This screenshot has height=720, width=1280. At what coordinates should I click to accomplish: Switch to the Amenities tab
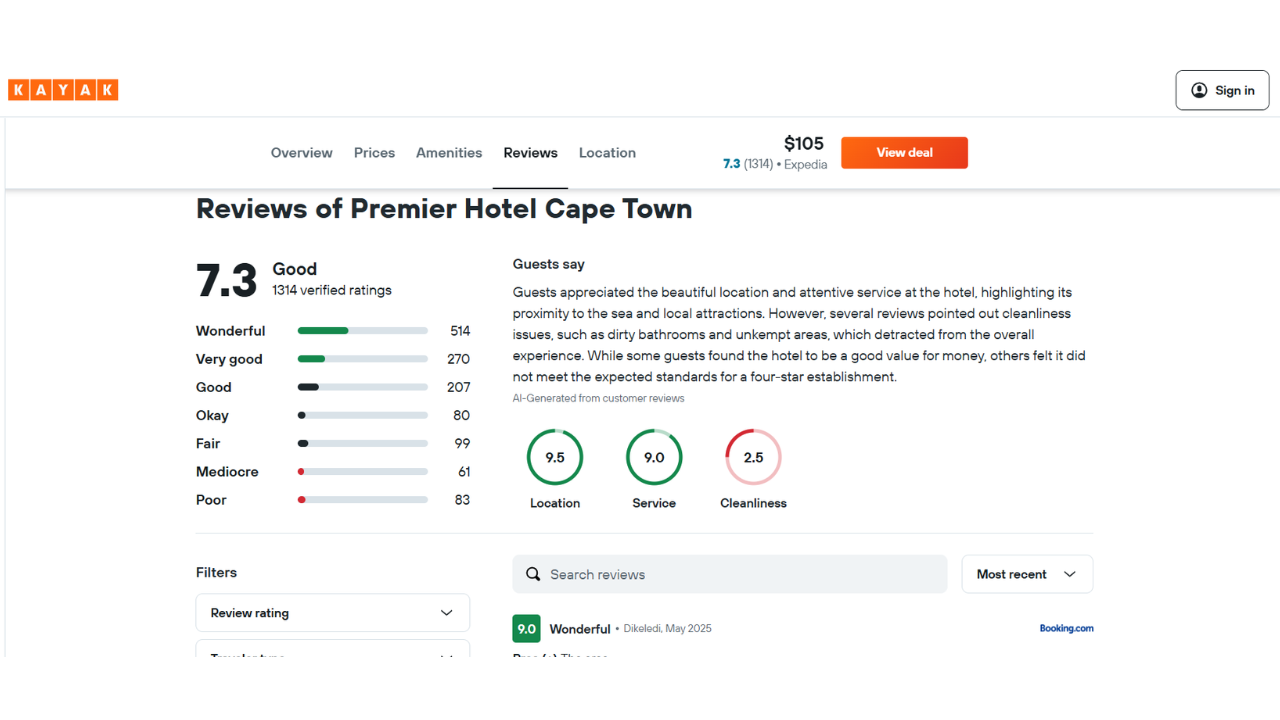click(x=449, y=153)
